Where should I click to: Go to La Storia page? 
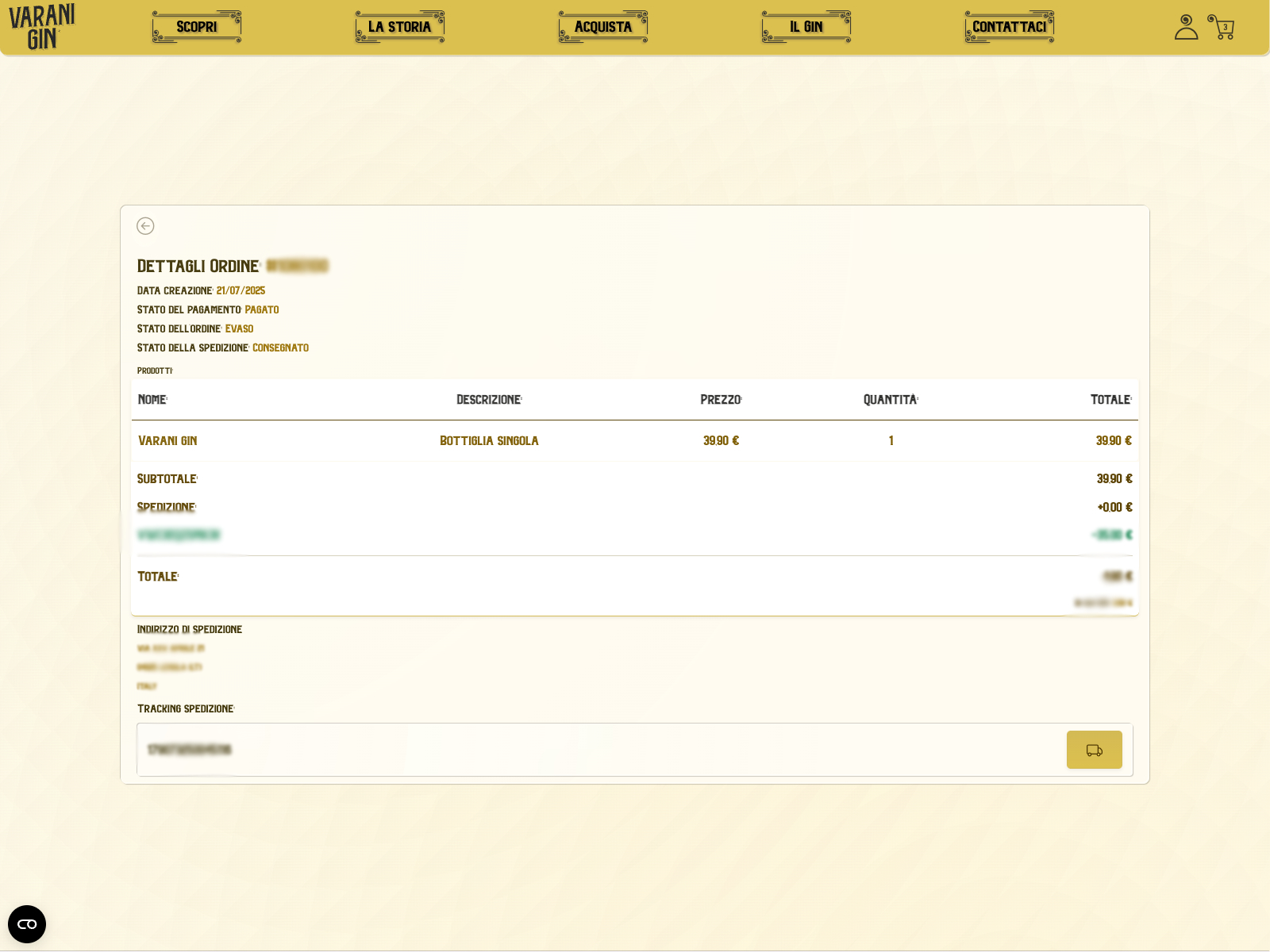400,27
